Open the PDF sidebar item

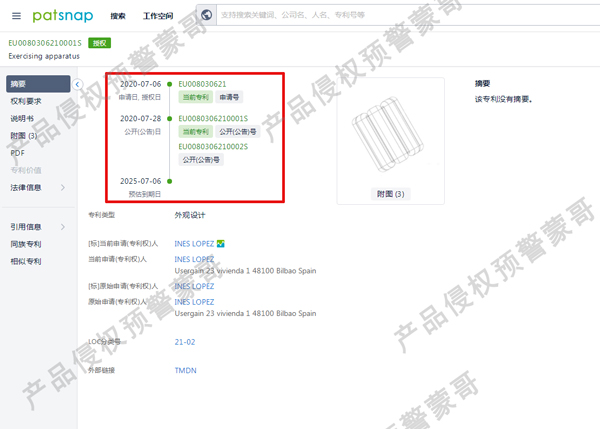[17, 153]
